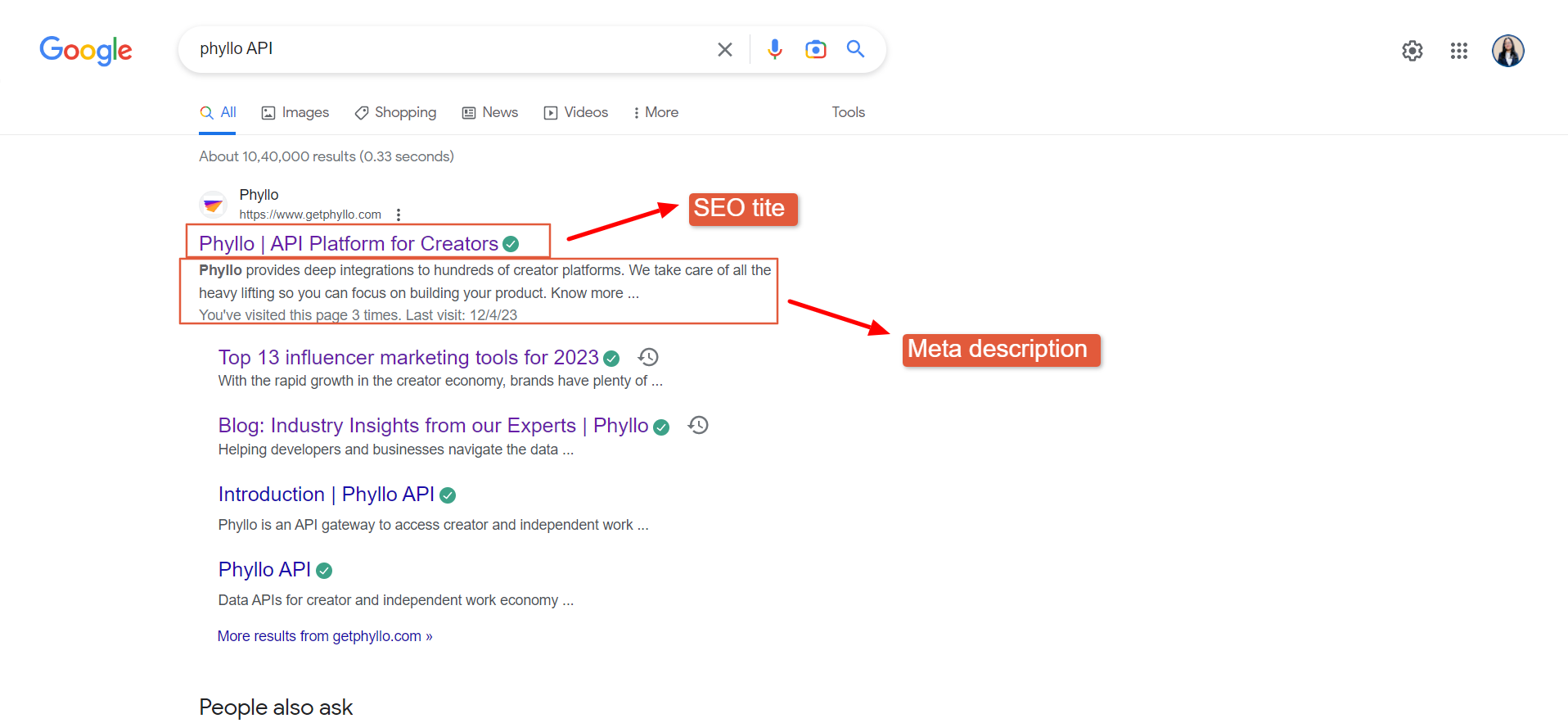Expand the More search filters menu

tap(656, 112)
